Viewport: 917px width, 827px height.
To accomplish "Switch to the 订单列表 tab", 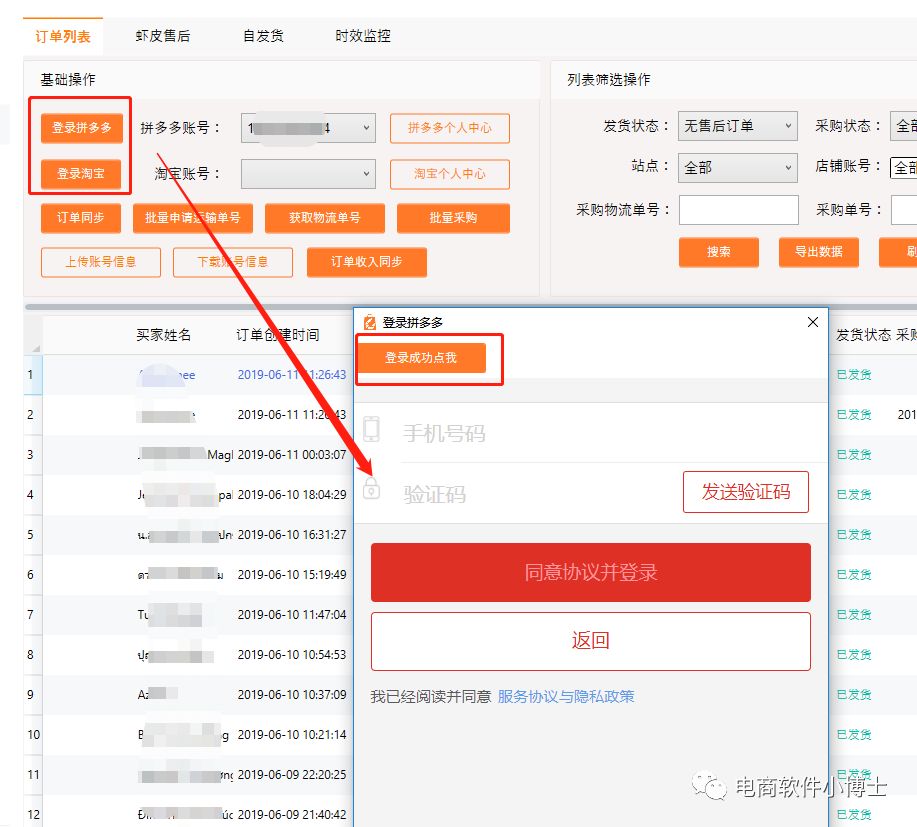I will 63,36.
